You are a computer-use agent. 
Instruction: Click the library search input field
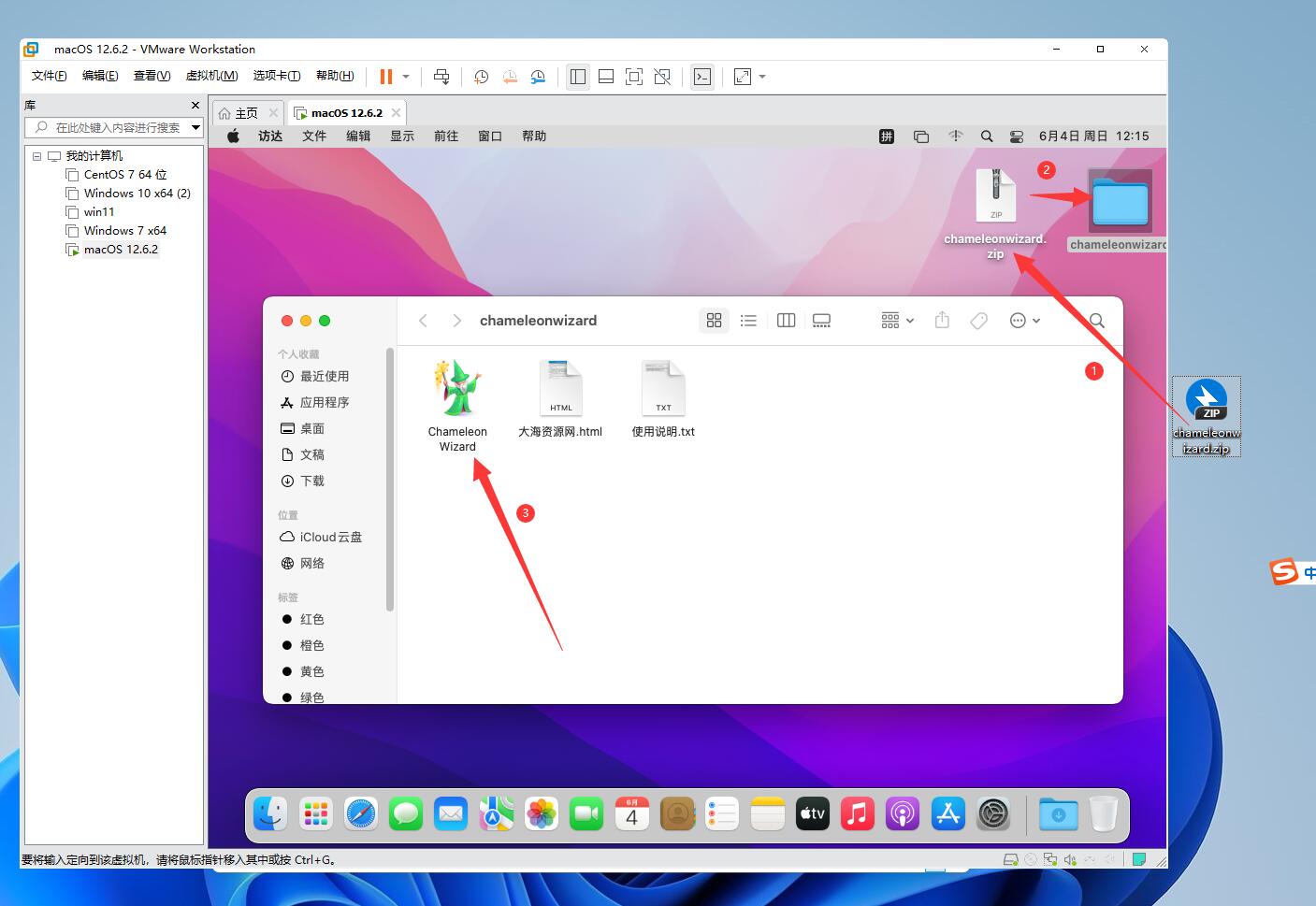(x=114, y=127)
